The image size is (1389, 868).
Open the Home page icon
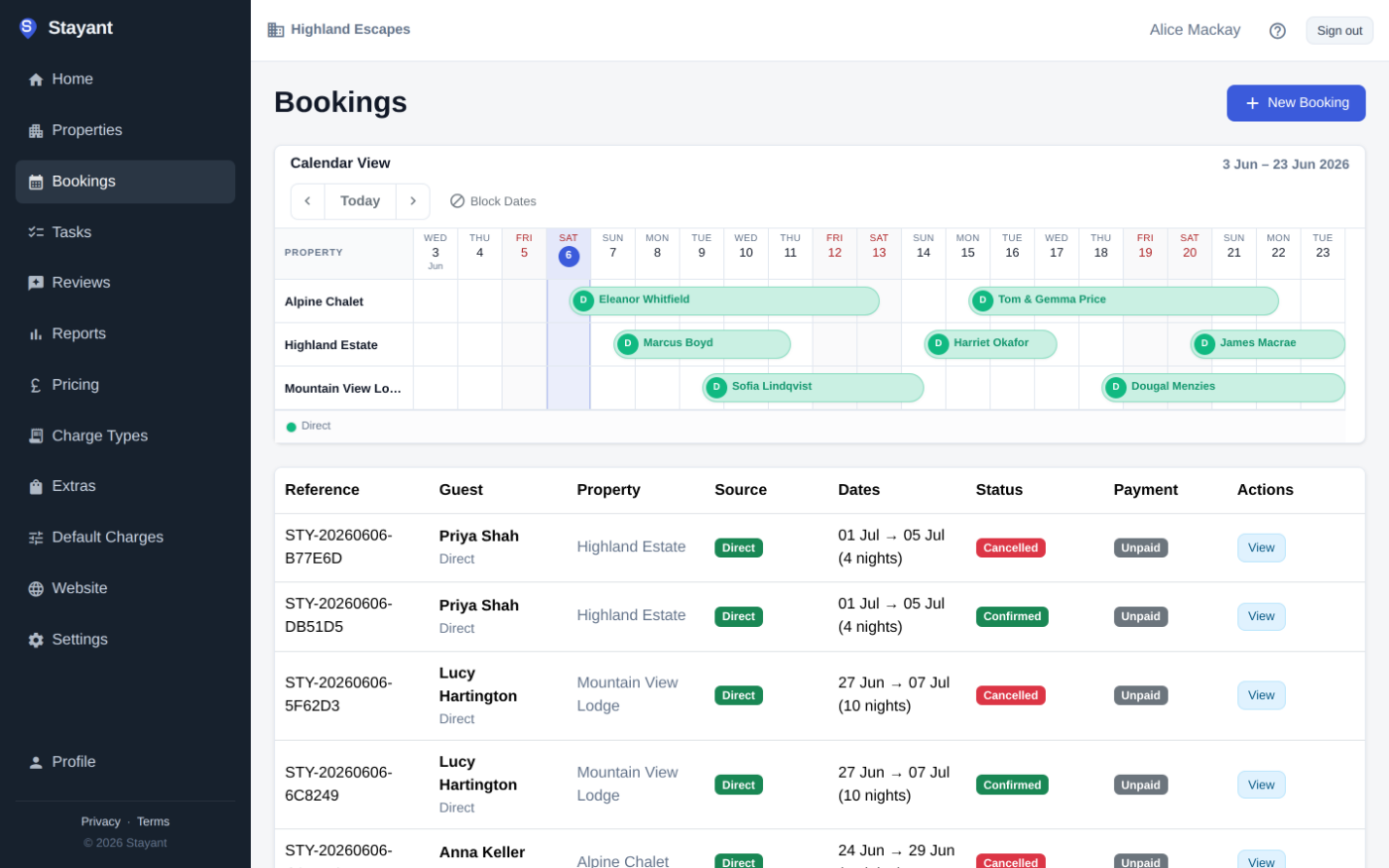(36, 79)
